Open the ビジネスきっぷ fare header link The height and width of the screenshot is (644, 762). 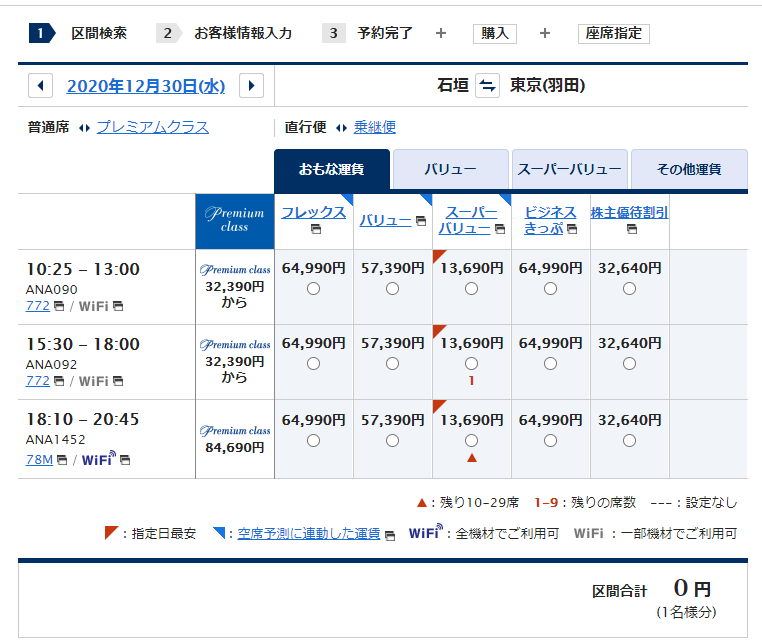point(550,221)
